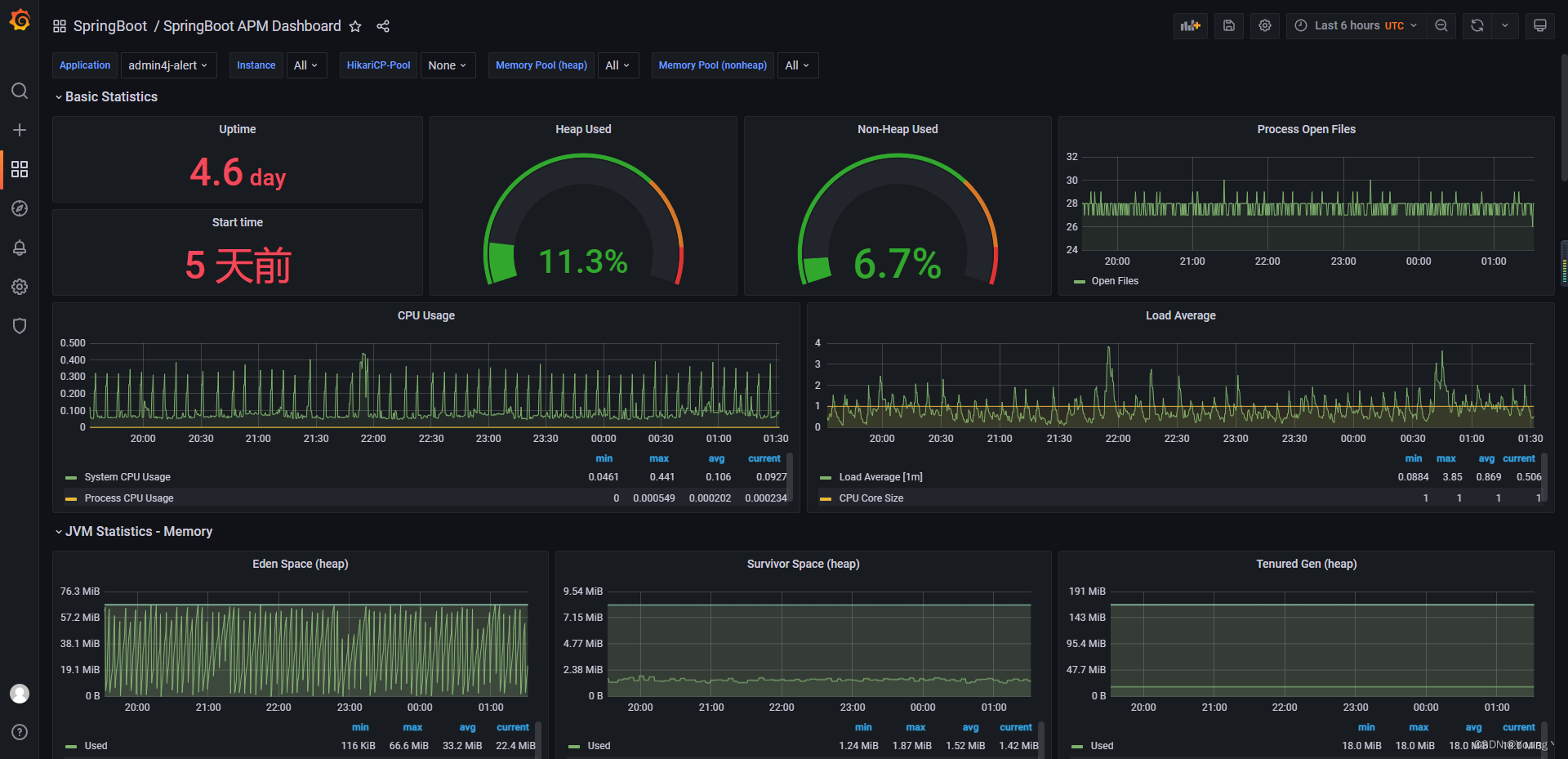1568x759 pixels.
Task: Click the Add panel icon
Action: click(1191, 25)
